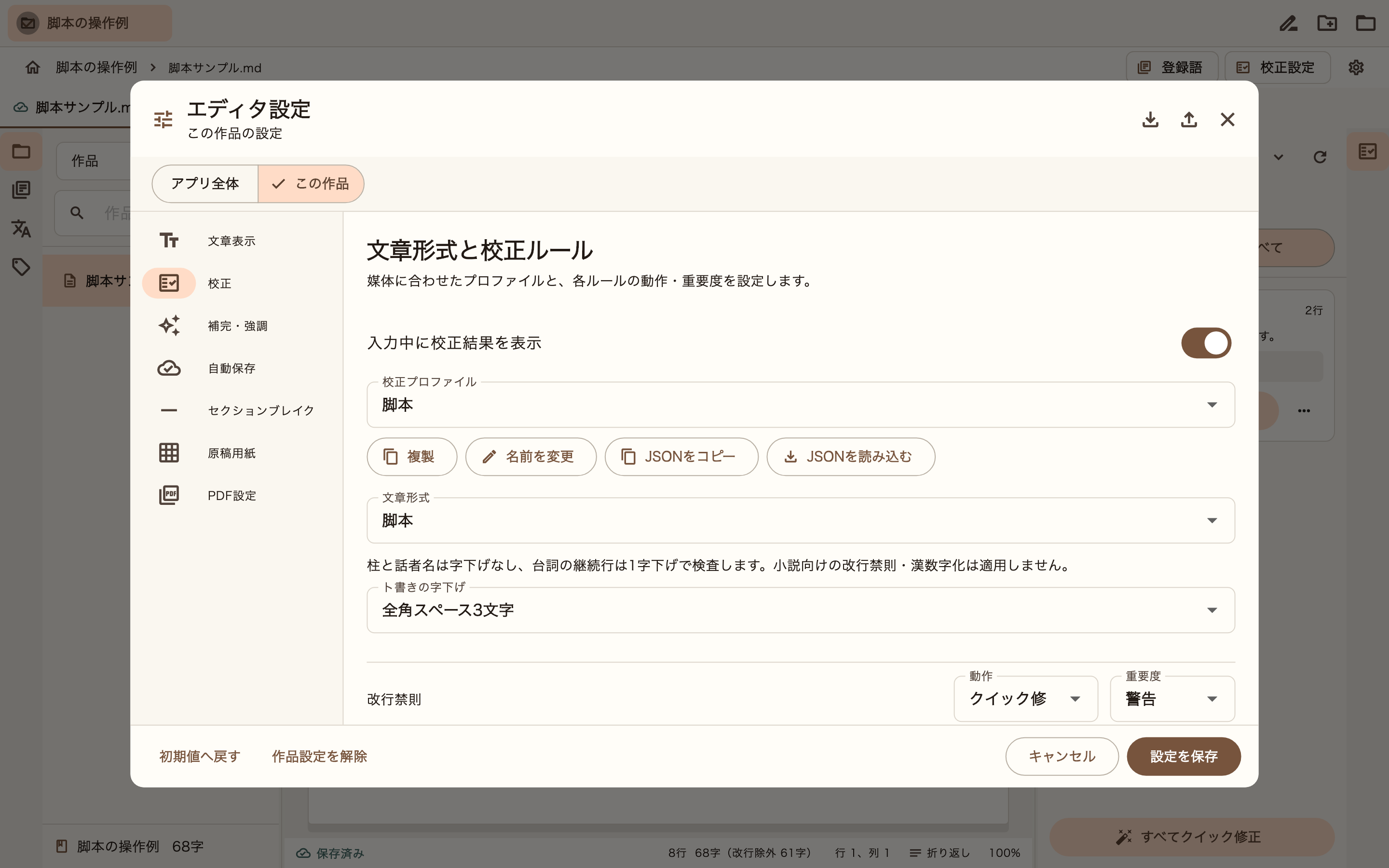Click the 設定を保存 button
The image size is (1389, 868).
[x=1184, y=756]
